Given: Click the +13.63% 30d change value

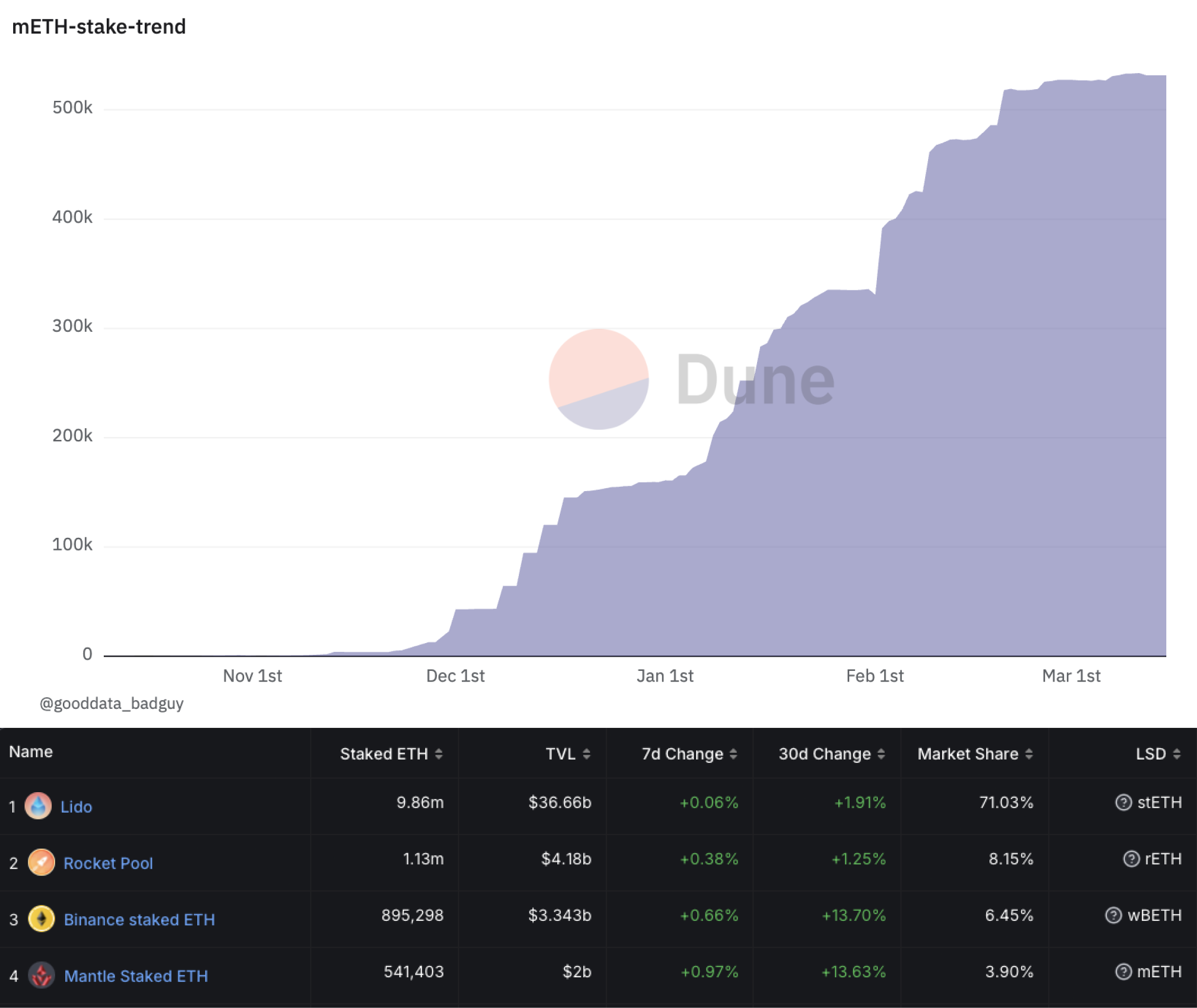Looking at the screenshot, I should point(854,972).
